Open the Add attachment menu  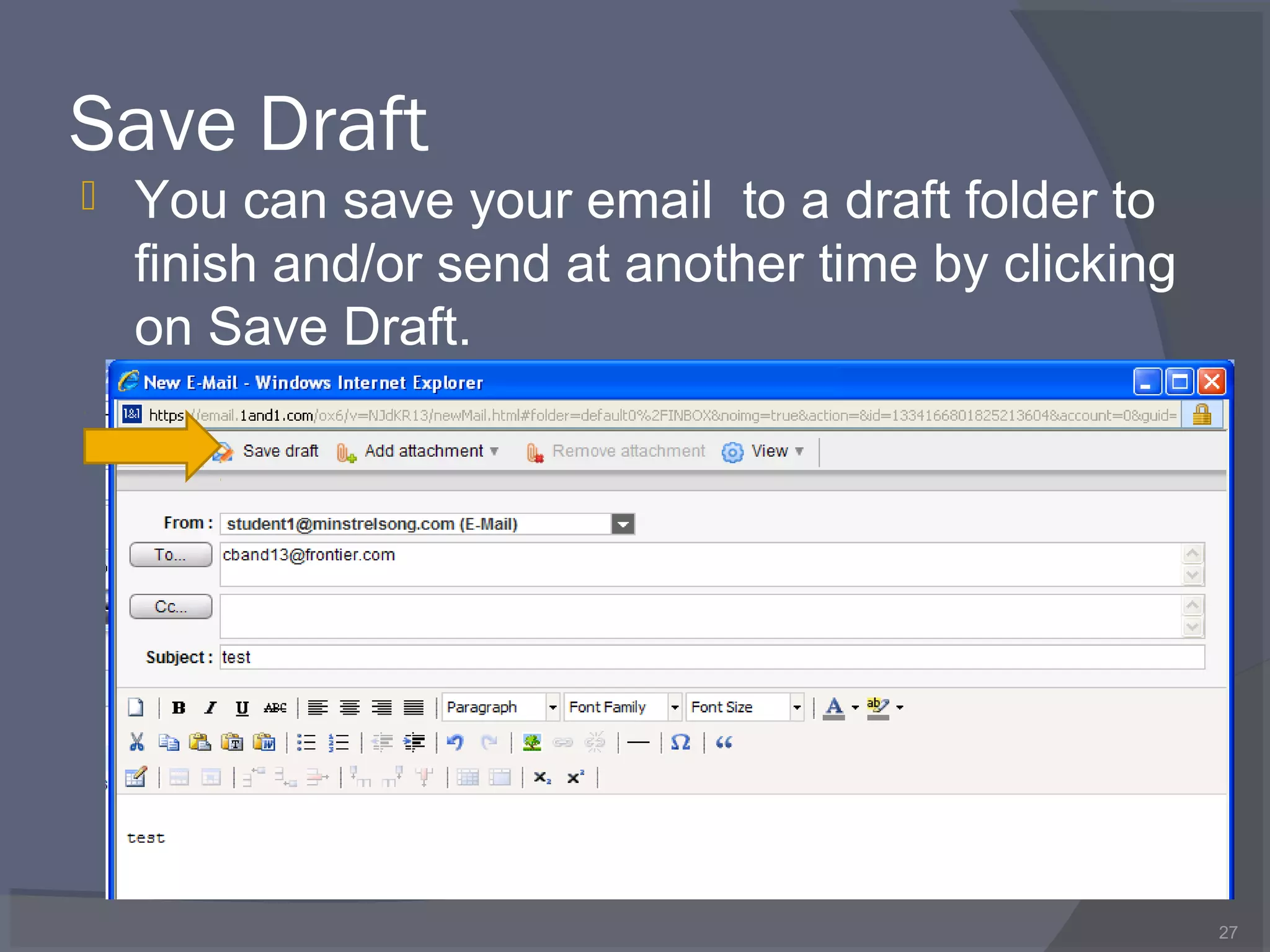pyautogui.click(x=418, y=451)
